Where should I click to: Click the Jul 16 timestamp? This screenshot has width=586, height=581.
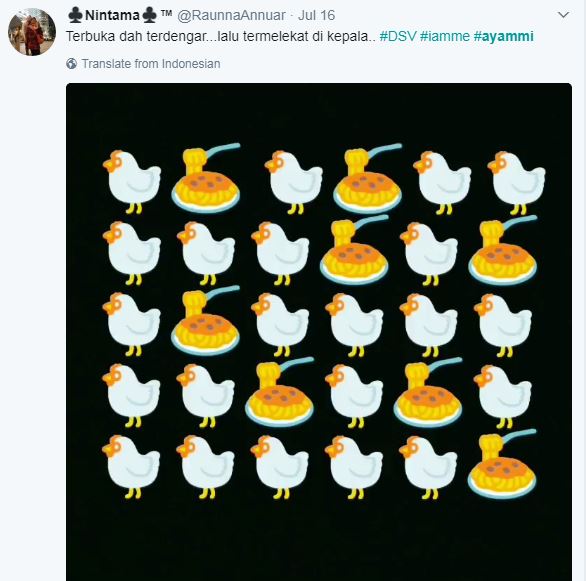pyautogui.click(x=316, y=15)
